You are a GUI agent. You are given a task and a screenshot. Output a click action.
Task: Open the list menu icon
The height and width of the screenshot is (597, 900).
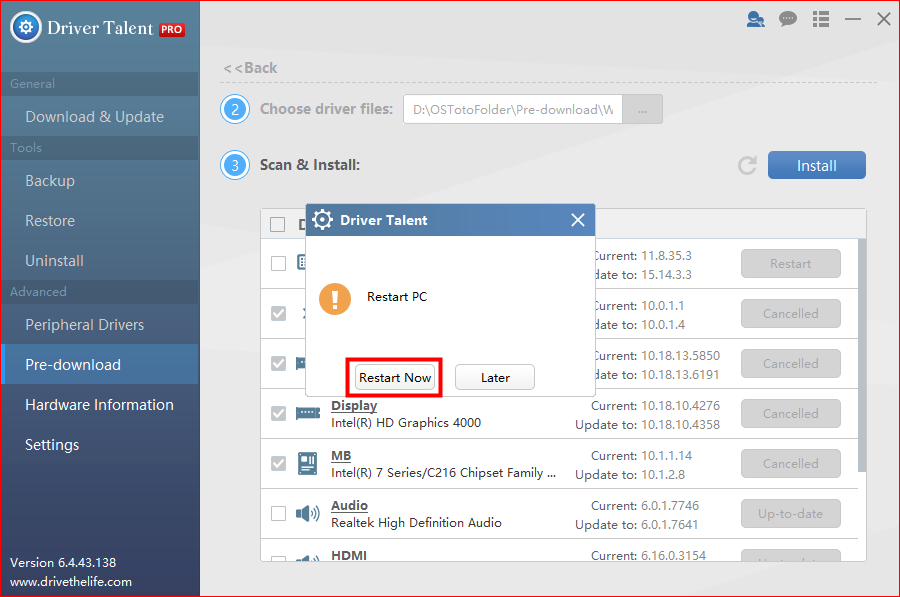pyautogui.click(x=821, y=20)
